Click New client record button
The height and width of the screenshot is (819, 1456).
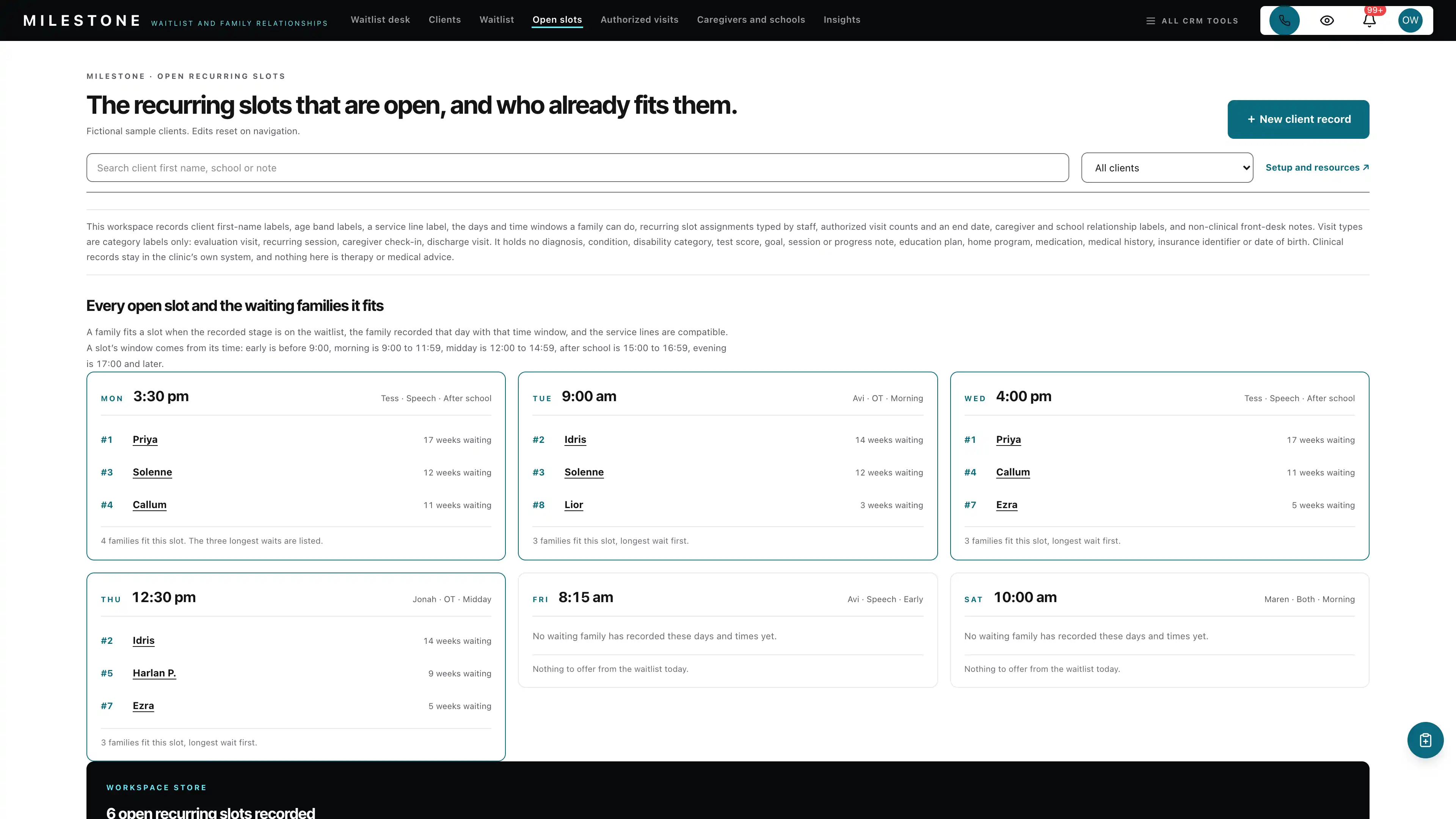click(x=1298, y=119)
